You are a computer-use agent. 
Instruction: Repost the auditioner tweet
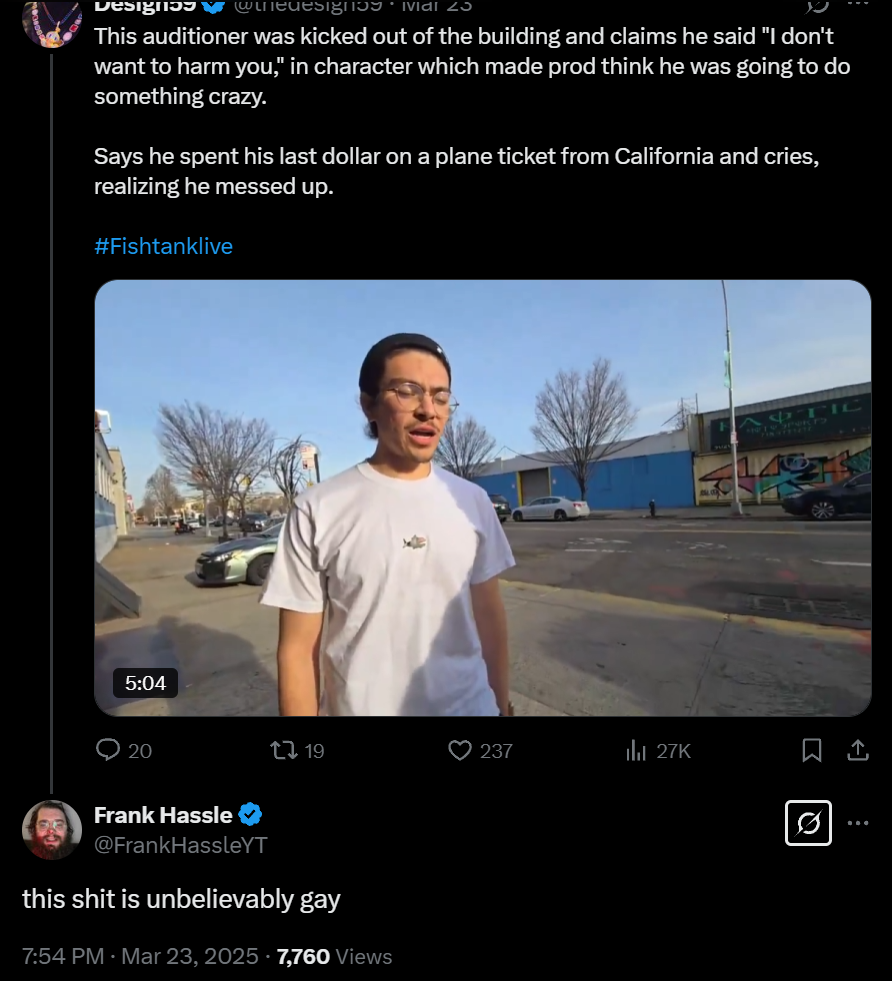(296, 750)
